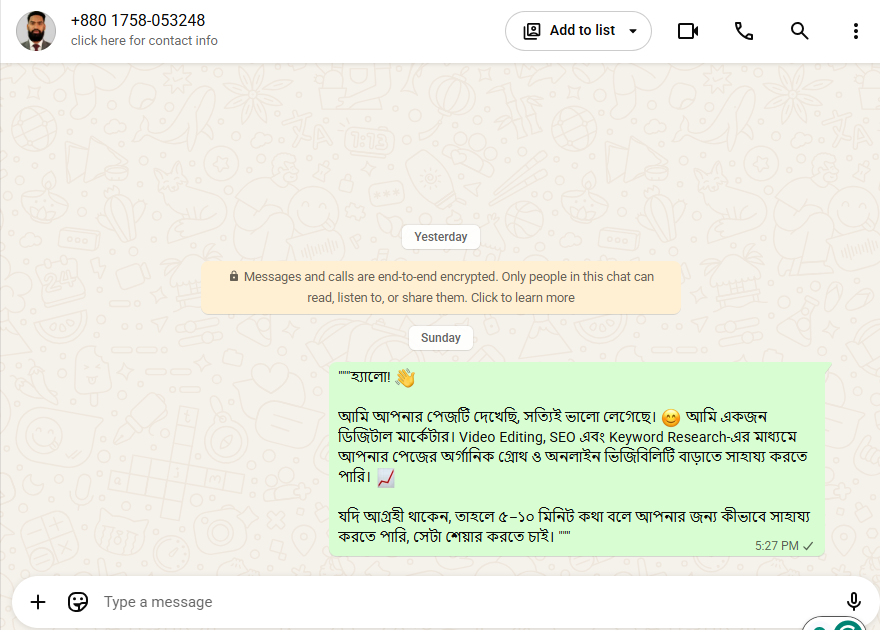
Task: Click the microphone voice message icon
Action: coord(853,601)
